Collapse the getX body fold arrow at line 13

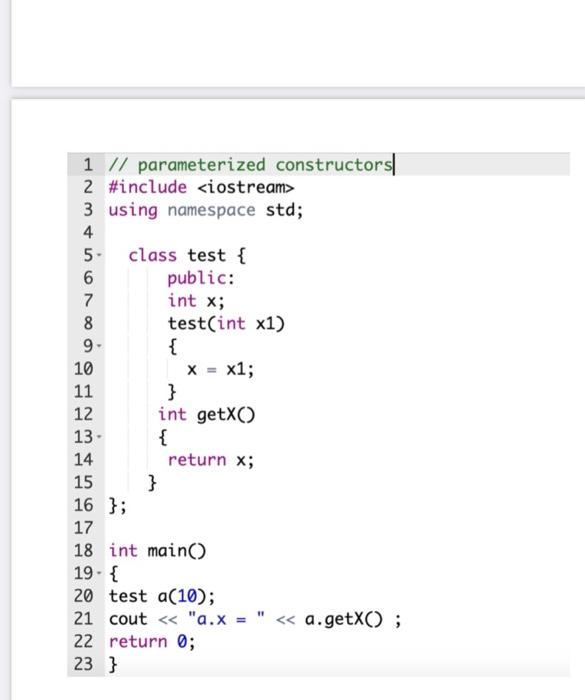[99, 437]
